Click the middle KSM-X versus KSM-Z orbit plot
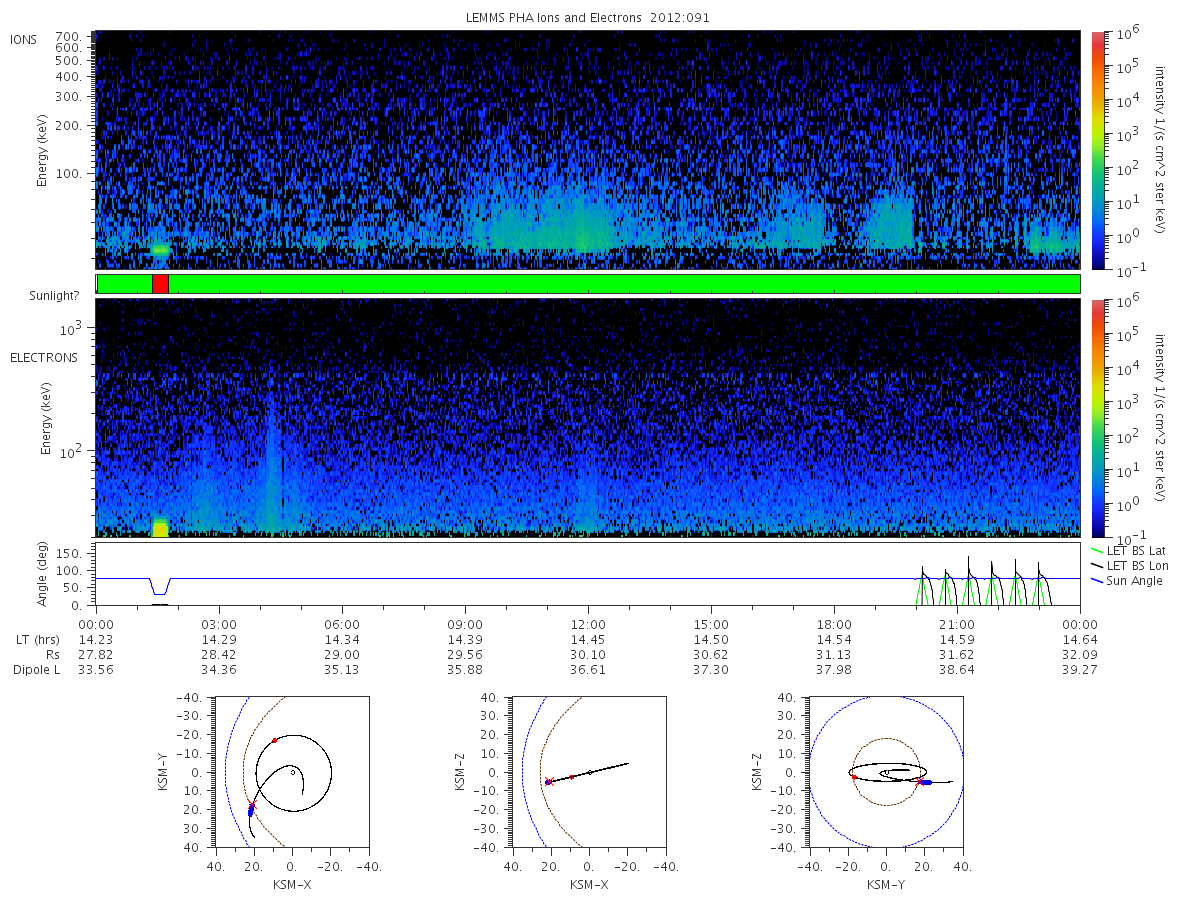The height and width of the screenshot is (900, 1200). tap(589, 771)
